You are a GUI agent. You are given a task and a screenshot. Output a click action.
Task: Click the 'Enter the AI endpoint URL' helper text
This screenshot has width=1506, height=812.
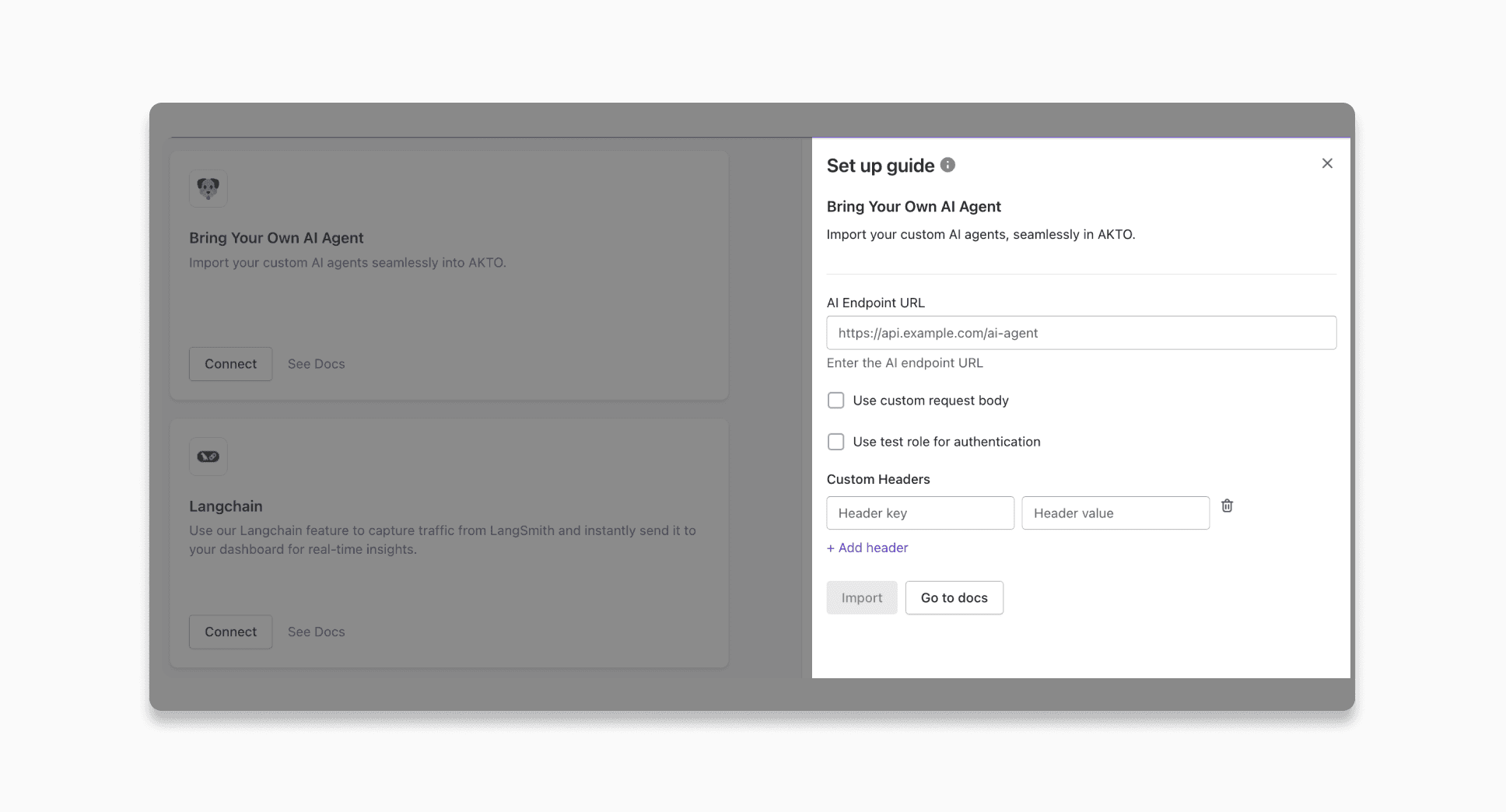(x=905, y=363)
